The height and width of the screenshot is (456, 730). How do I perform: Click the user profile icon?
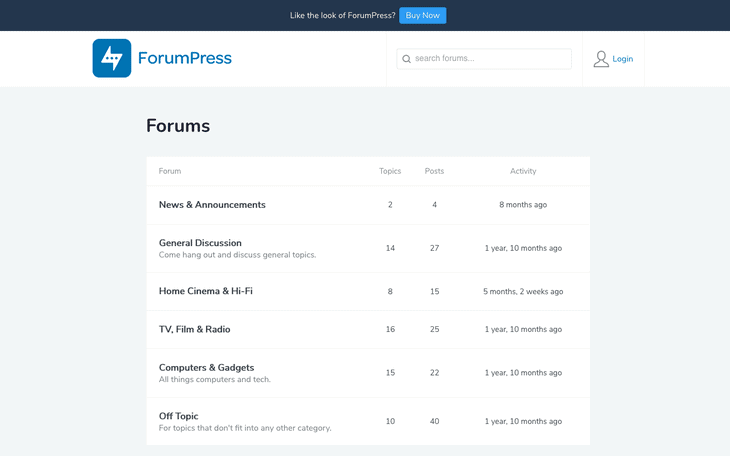click(x=601, y=59)
